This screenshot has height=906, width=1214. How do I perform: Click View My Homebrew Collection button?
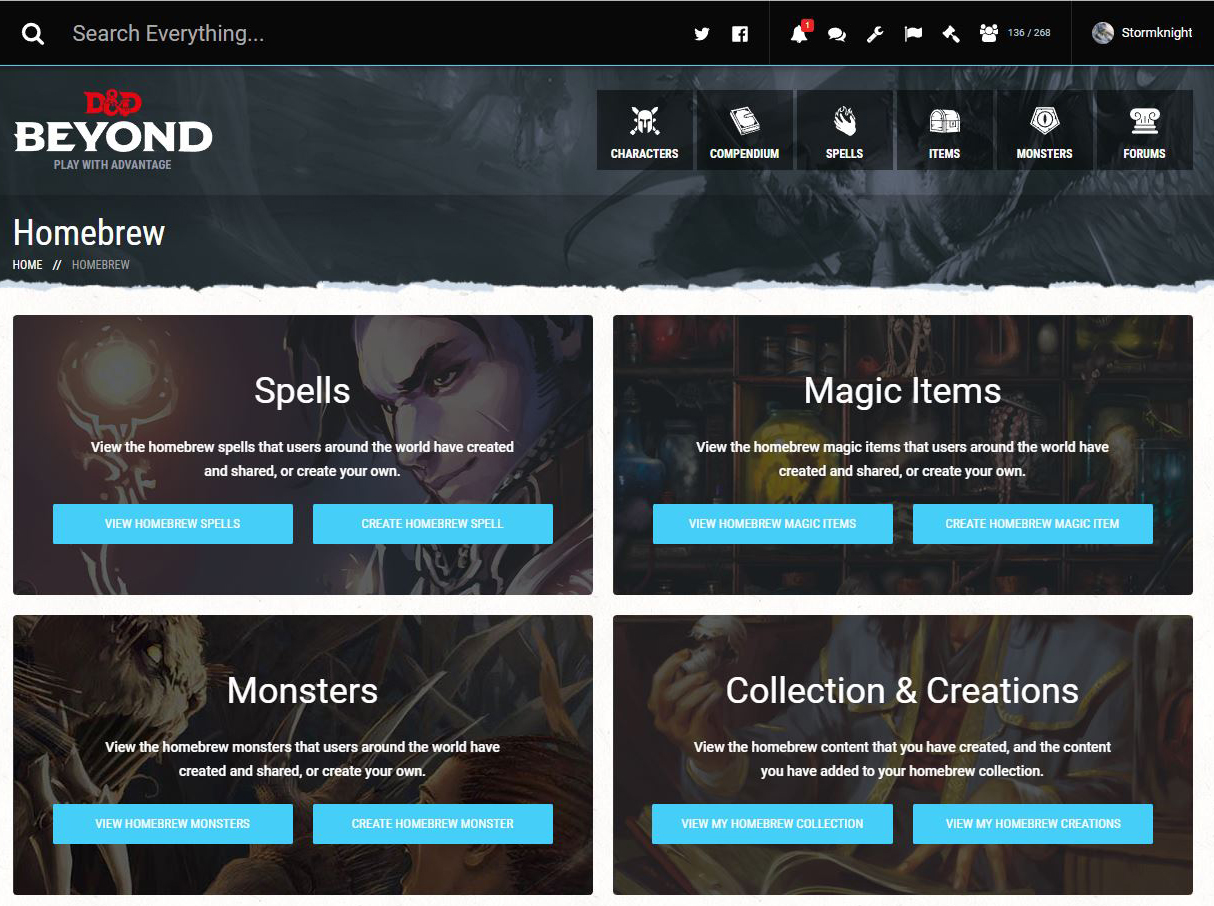(773, 824)
